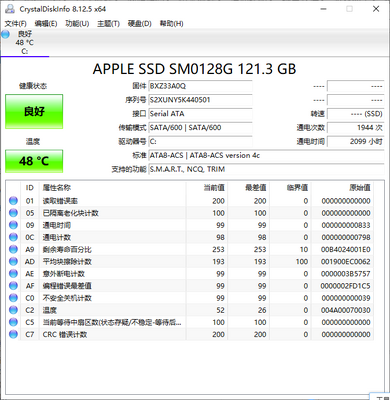Click status orb for ID AF row

[13, 286]
